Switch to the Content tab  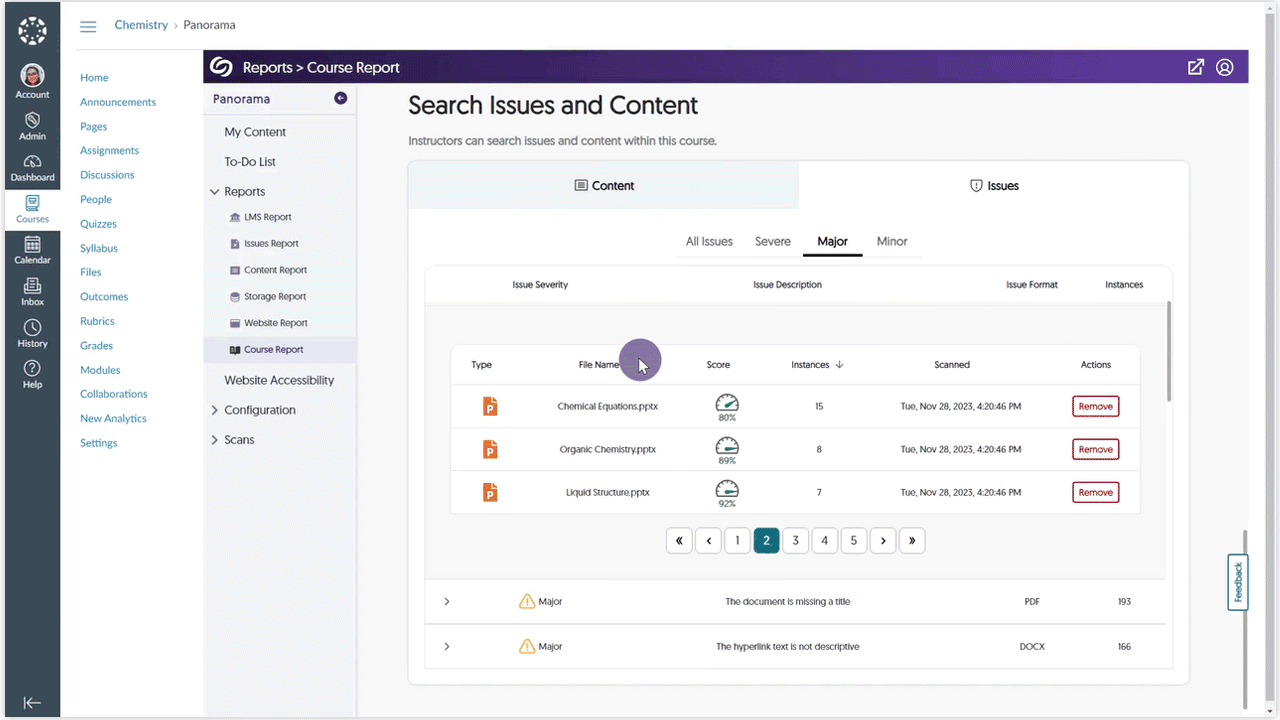(x=603, y=186)
